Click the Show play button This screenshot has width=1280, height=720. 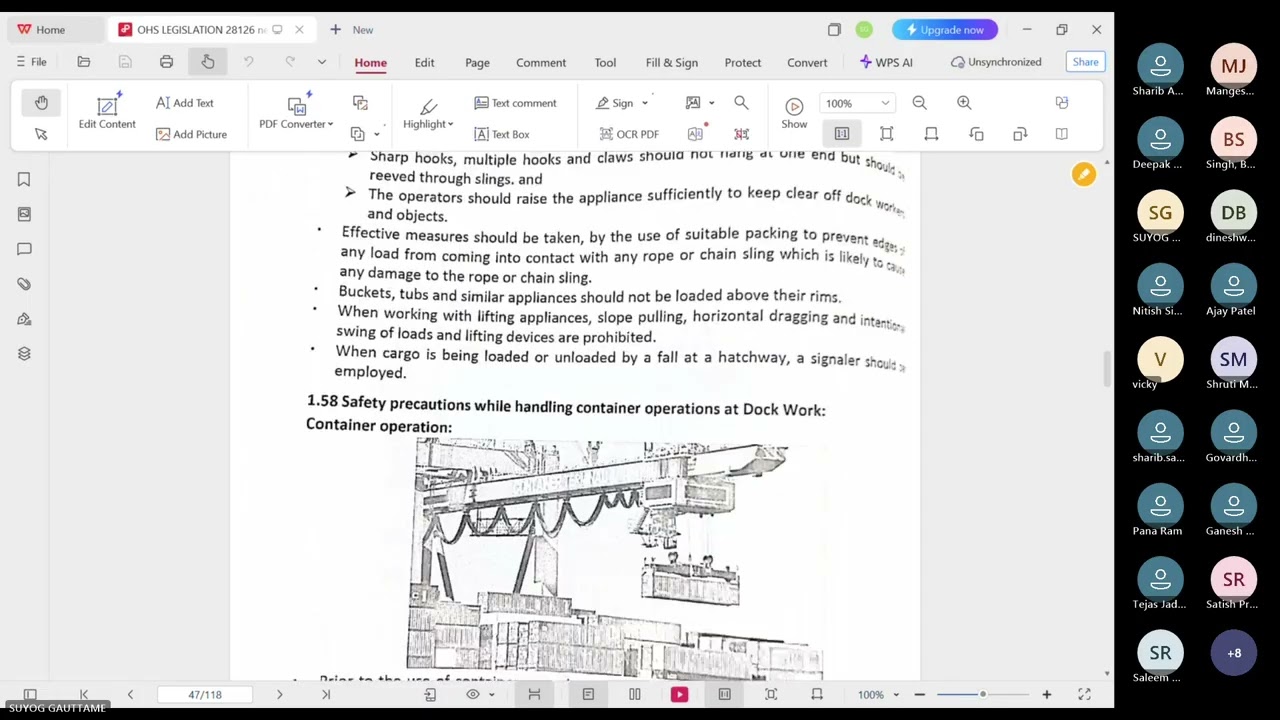(x=794, y=113)
